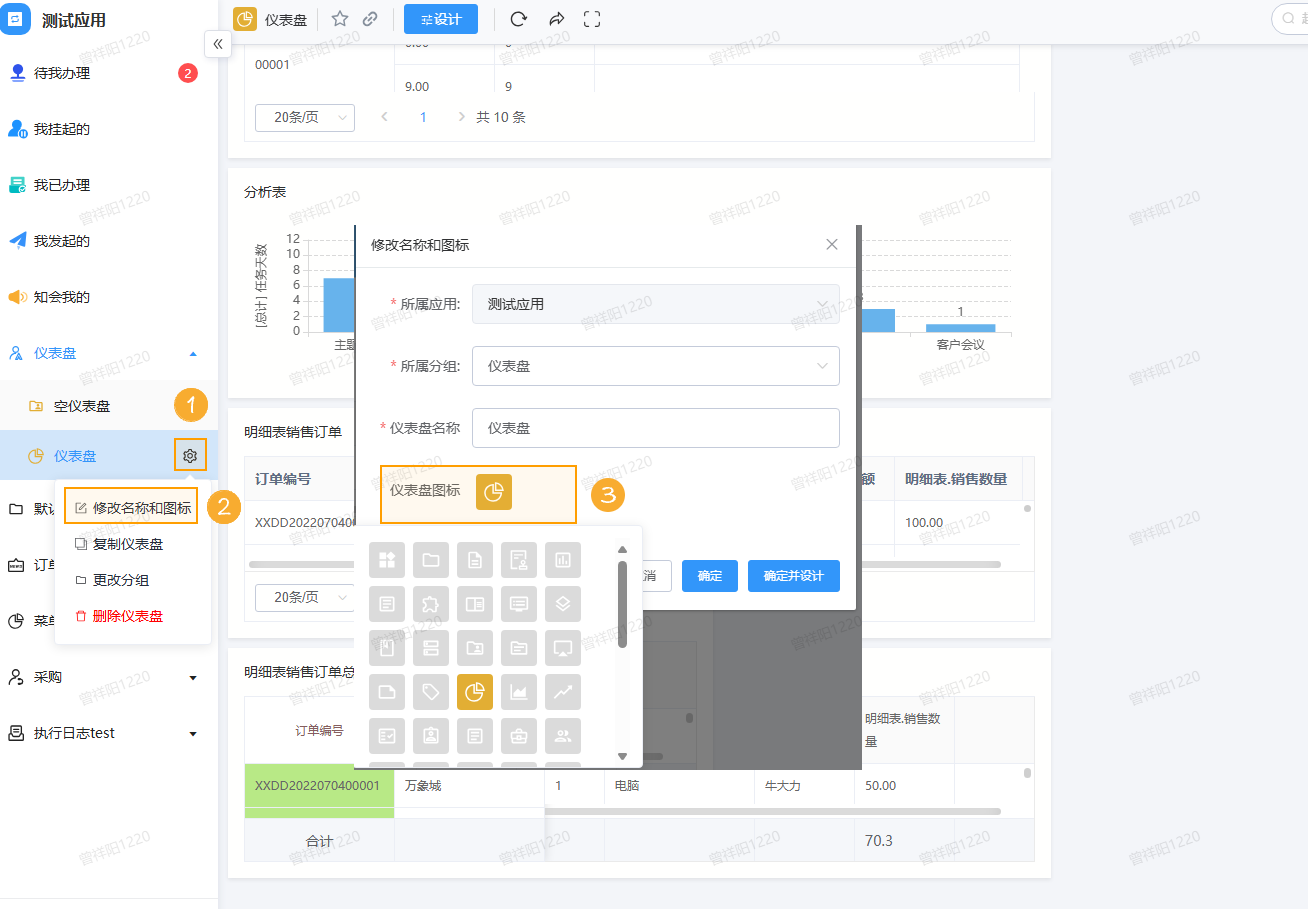Image resolution: width=1308 pixels, height=909 pixels.
Task: Click the copy link chain icon
Action: 370,19
